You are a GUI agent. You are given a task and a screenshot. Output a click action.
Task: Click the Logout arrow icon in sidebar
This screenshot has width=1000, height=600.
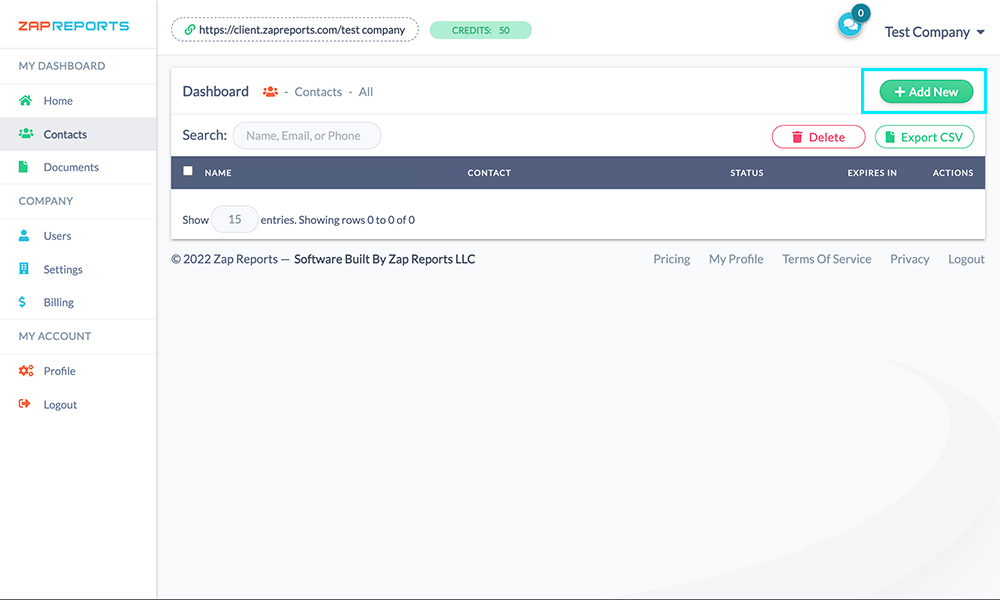24,404
